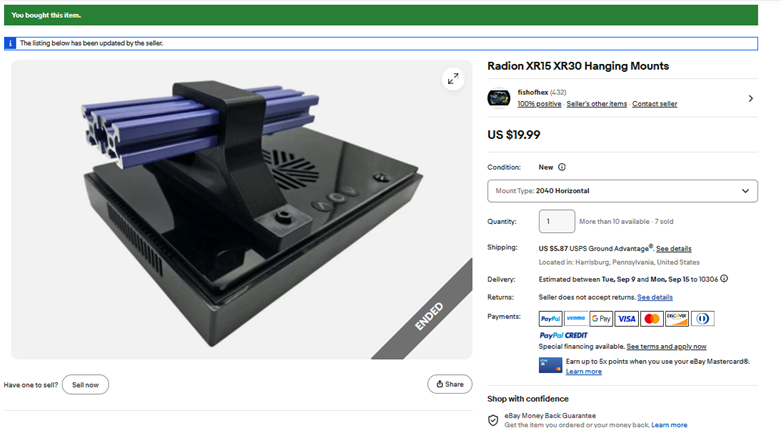
Task: Click the Mastercard payment icon
Action: [652, 319]
